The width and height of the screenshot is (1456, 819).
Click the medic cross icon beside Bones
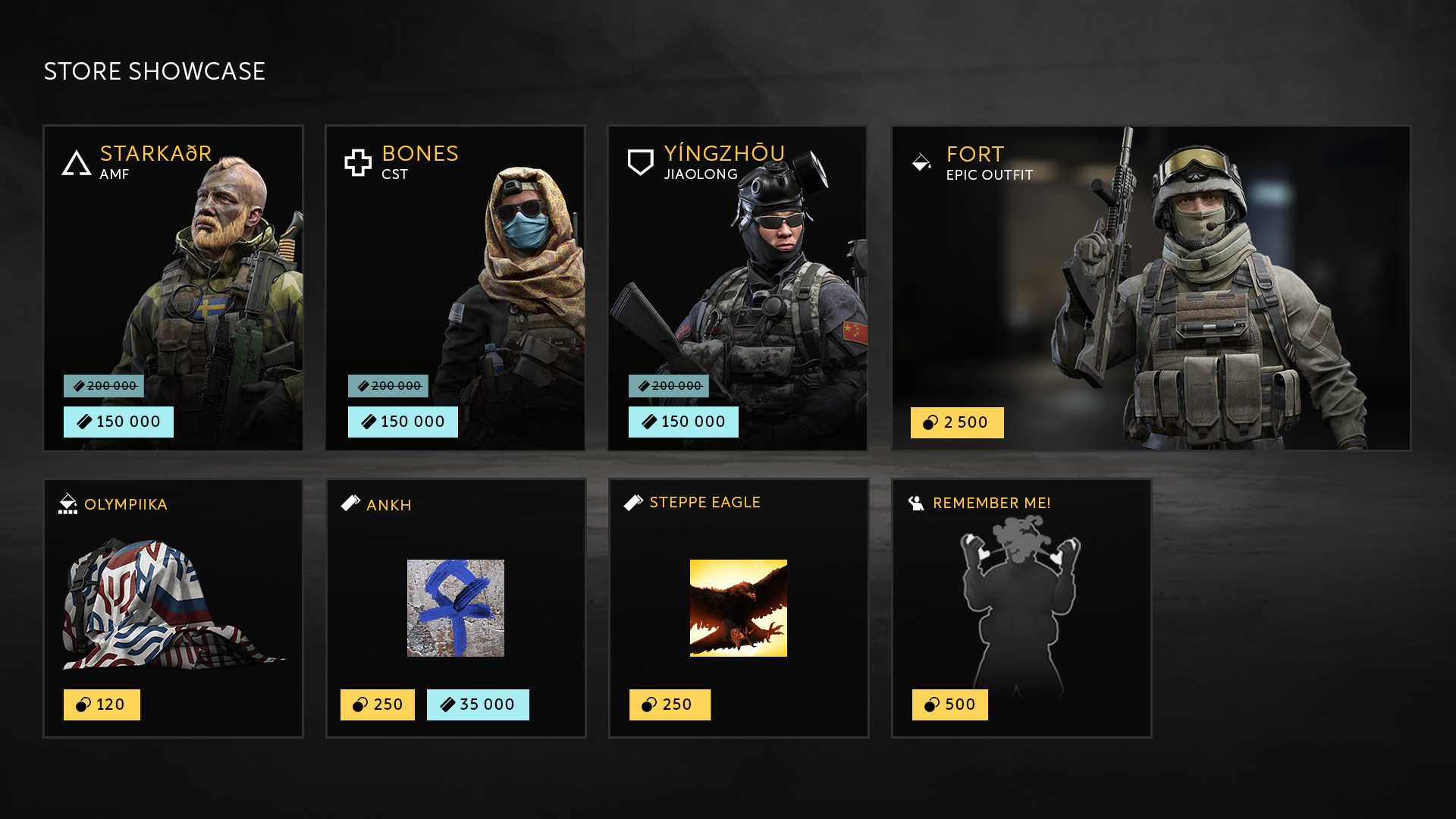[x=358, y=162]
